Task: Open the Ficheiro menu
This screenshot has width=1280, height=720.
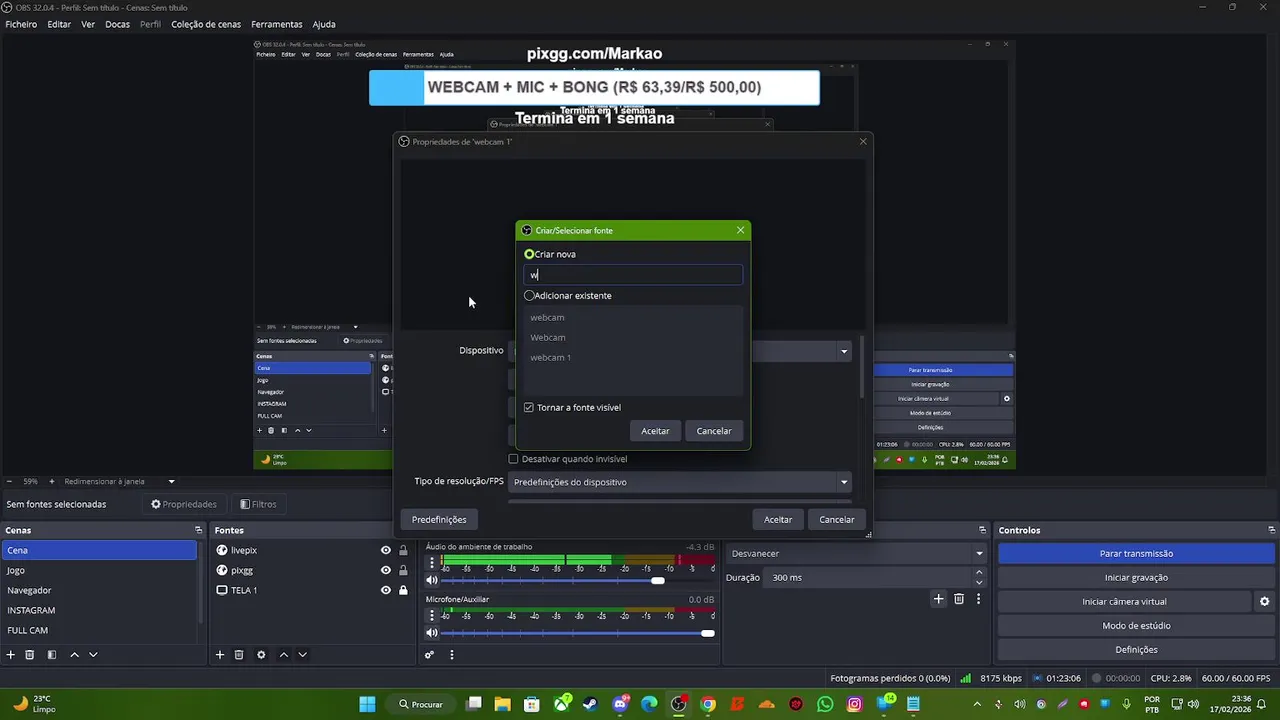Action: [x=21, y=24]
